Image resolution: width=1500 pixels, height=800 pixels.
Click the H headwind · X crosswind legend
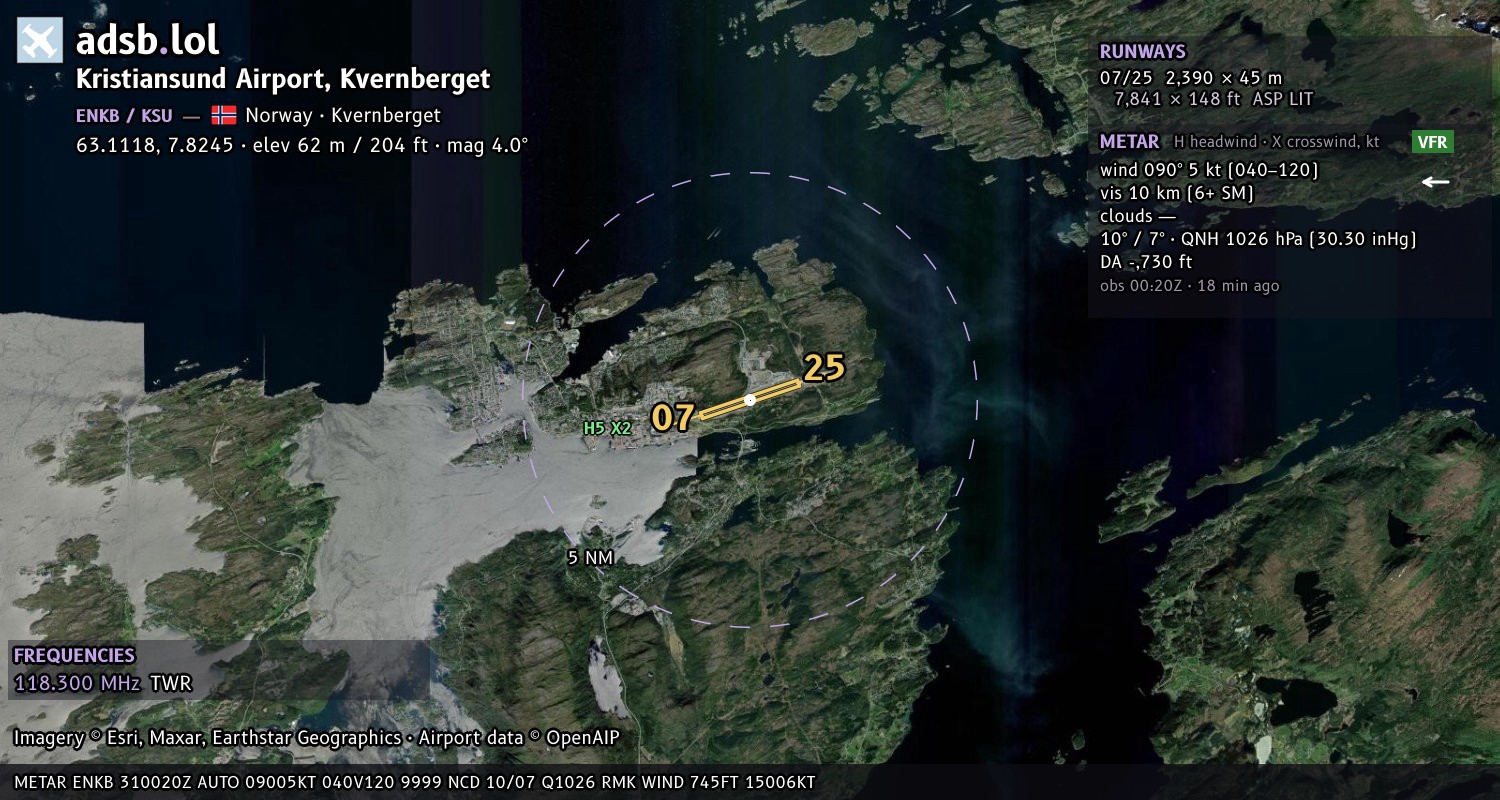(1276, 142)
